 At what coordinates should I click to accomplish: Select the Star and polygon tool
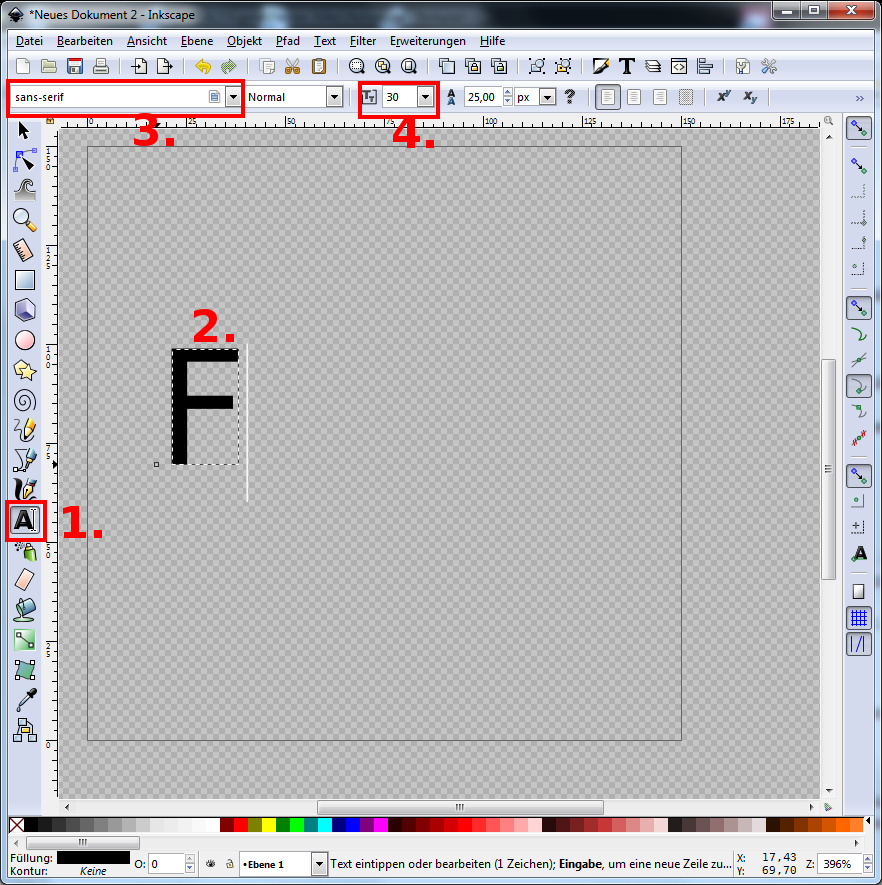[x=25, y=370]
